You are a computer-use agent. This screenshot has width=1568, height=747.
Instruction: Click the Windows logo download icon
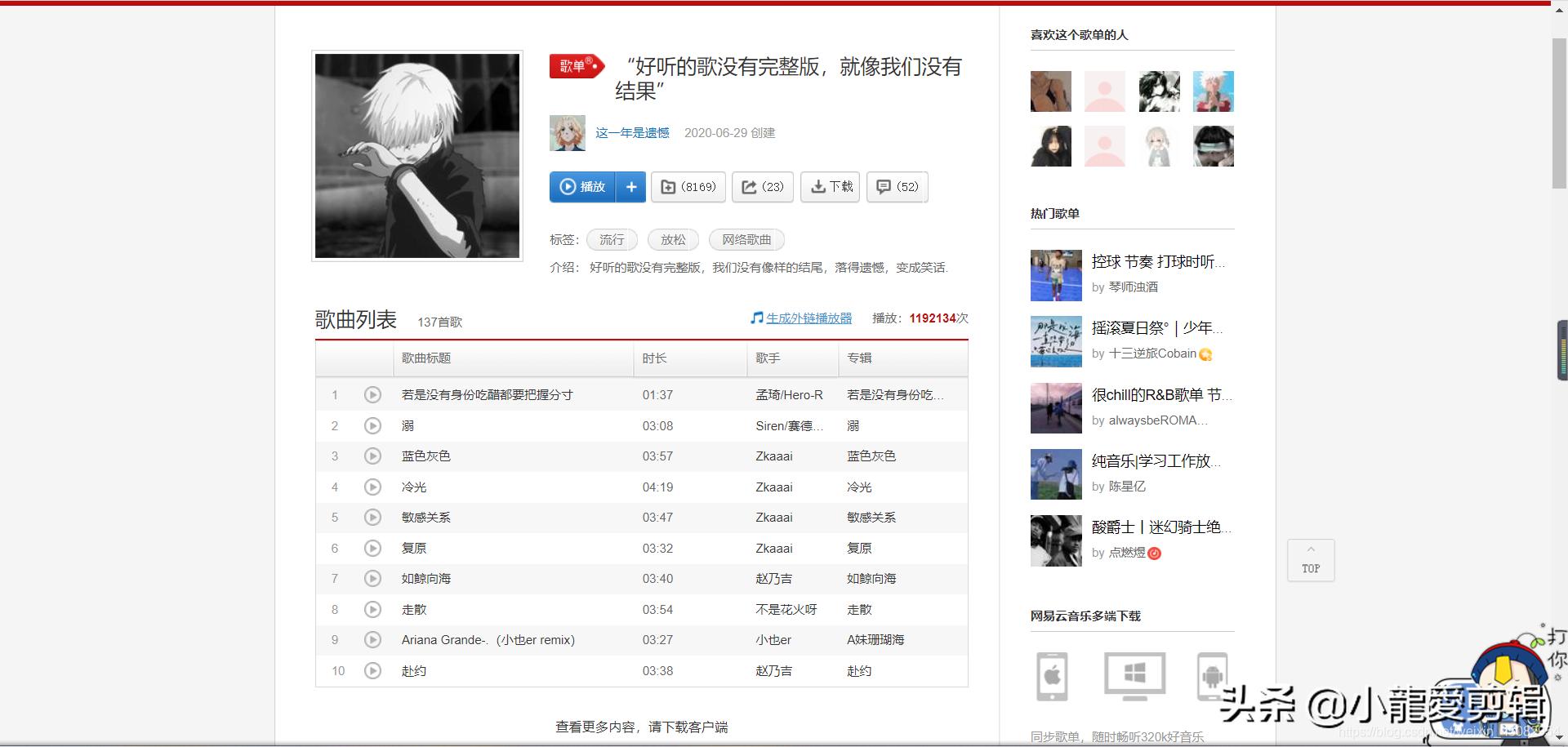click(x=1134, y=676)
